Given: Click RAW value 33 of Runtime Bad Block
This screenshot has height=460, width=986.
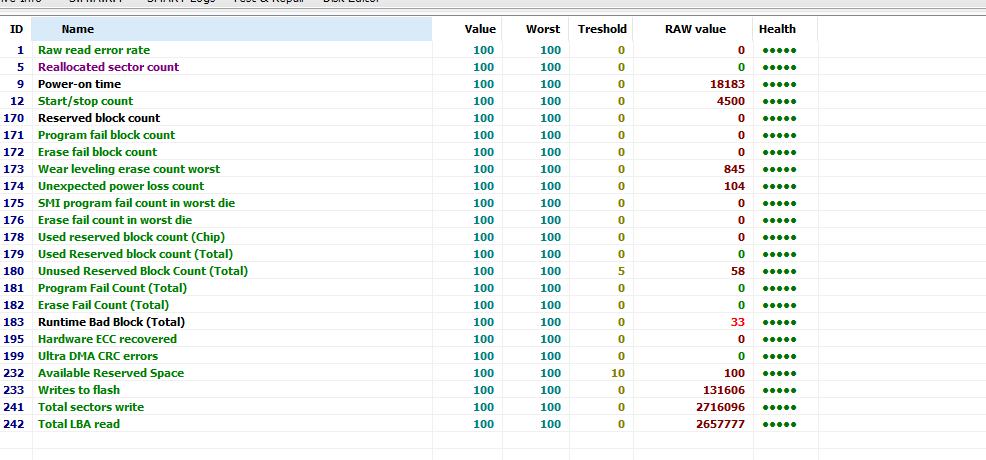Looking at the screenshot, I should click(x=737, y=322).
